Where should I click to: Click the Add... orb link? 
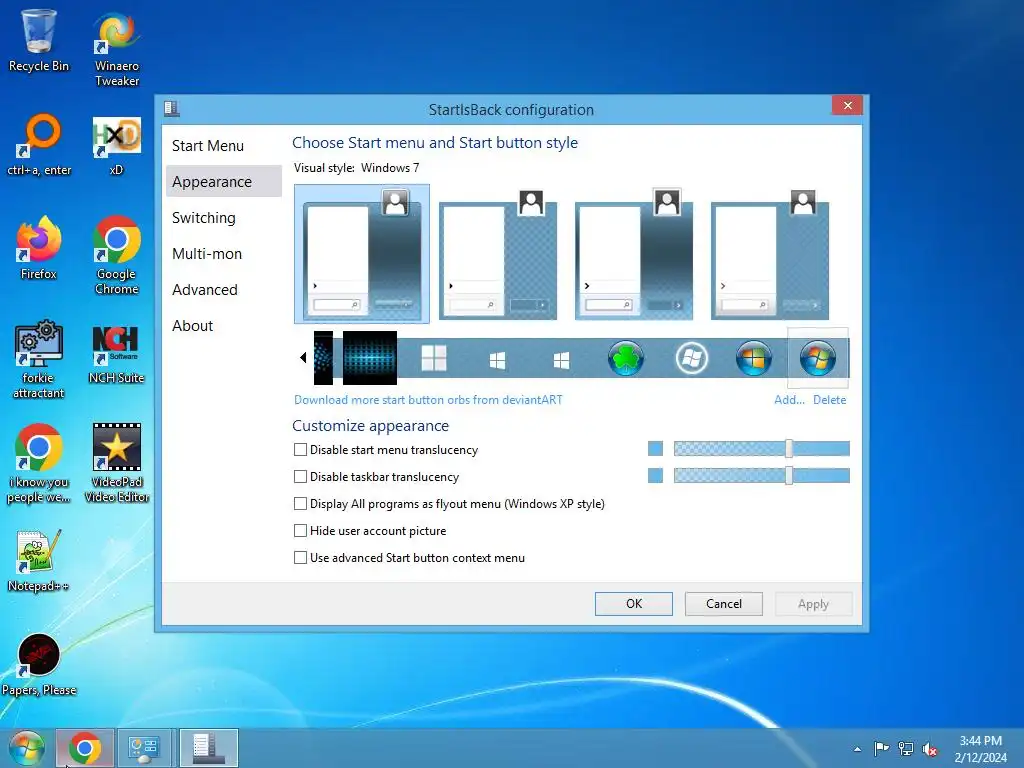click(789, 400)
